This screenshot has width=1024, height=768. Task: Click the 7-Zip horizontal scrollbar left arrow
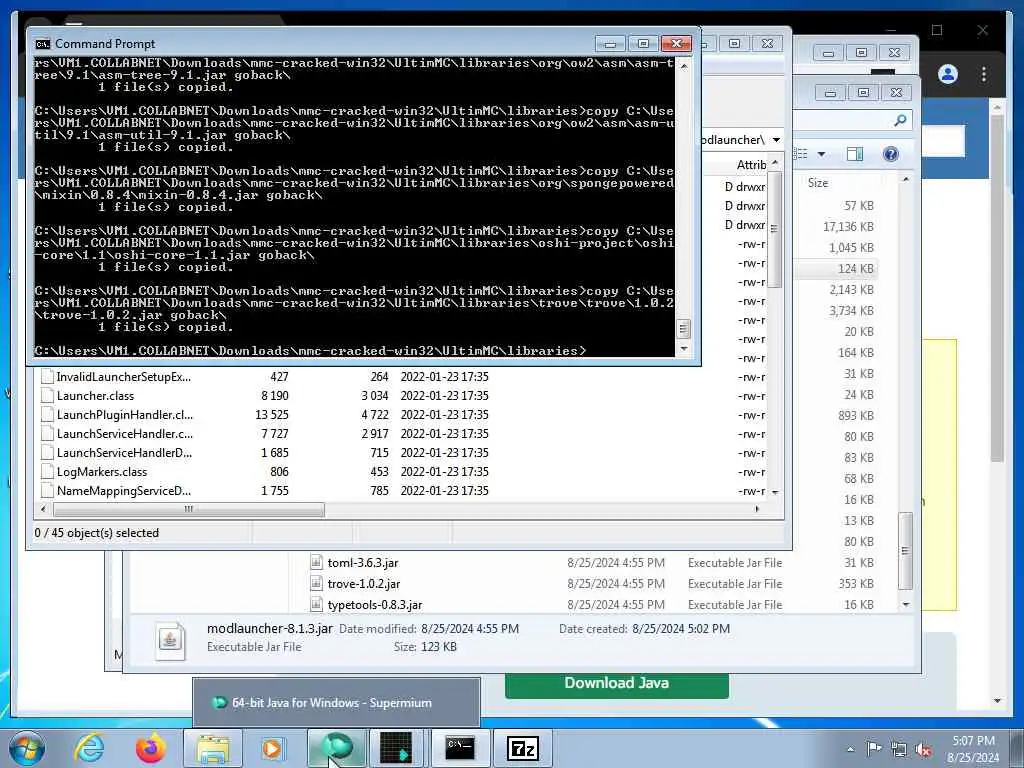pos(43,509)
